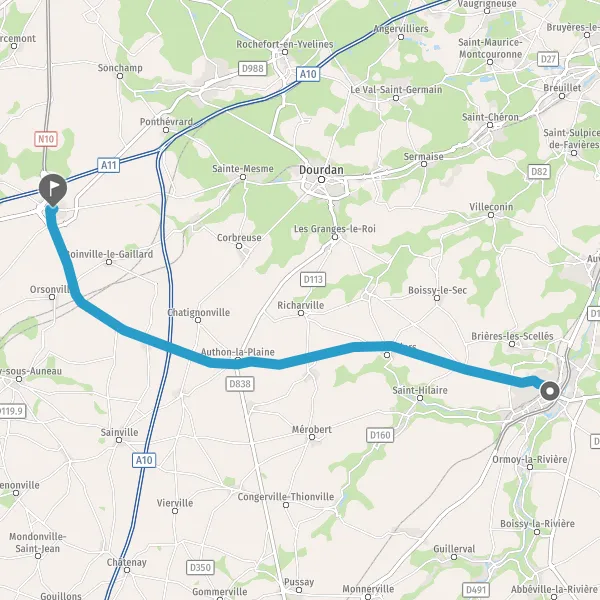Image resolution: width=600 pixels, height=600 pixels.
Task: Select the Mérobert village label
Action: (311, 429)
